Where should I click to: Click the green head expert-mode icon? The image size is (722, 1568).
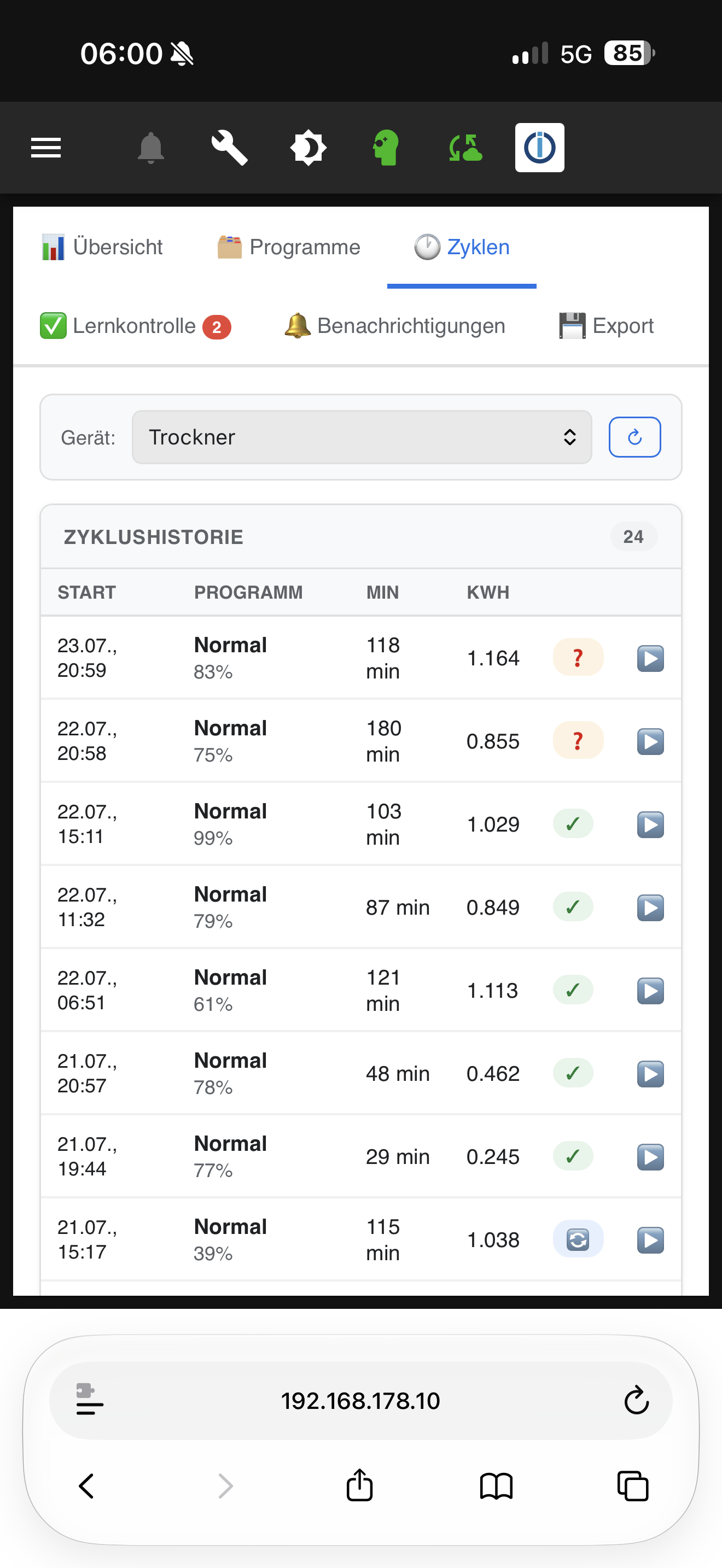pyautogui.click(x=386, y=148)
